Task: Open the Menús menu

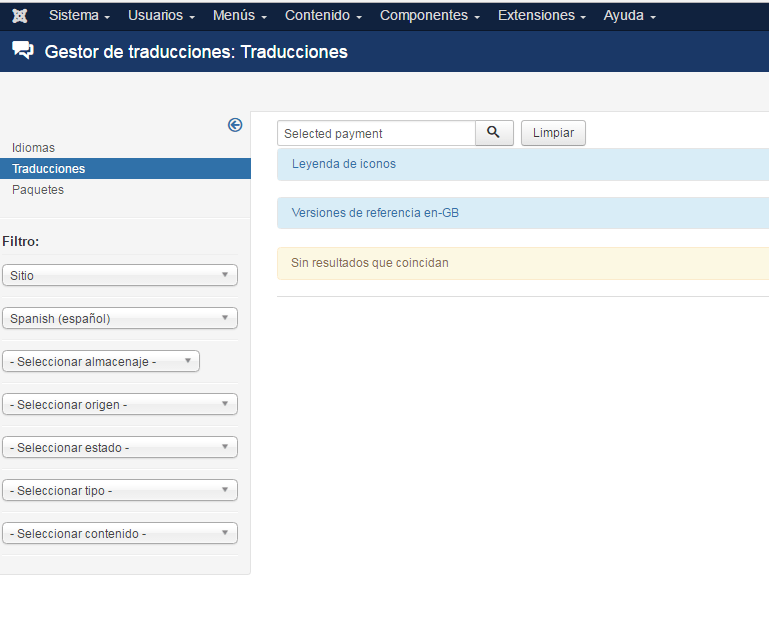Action: [239, 16]
